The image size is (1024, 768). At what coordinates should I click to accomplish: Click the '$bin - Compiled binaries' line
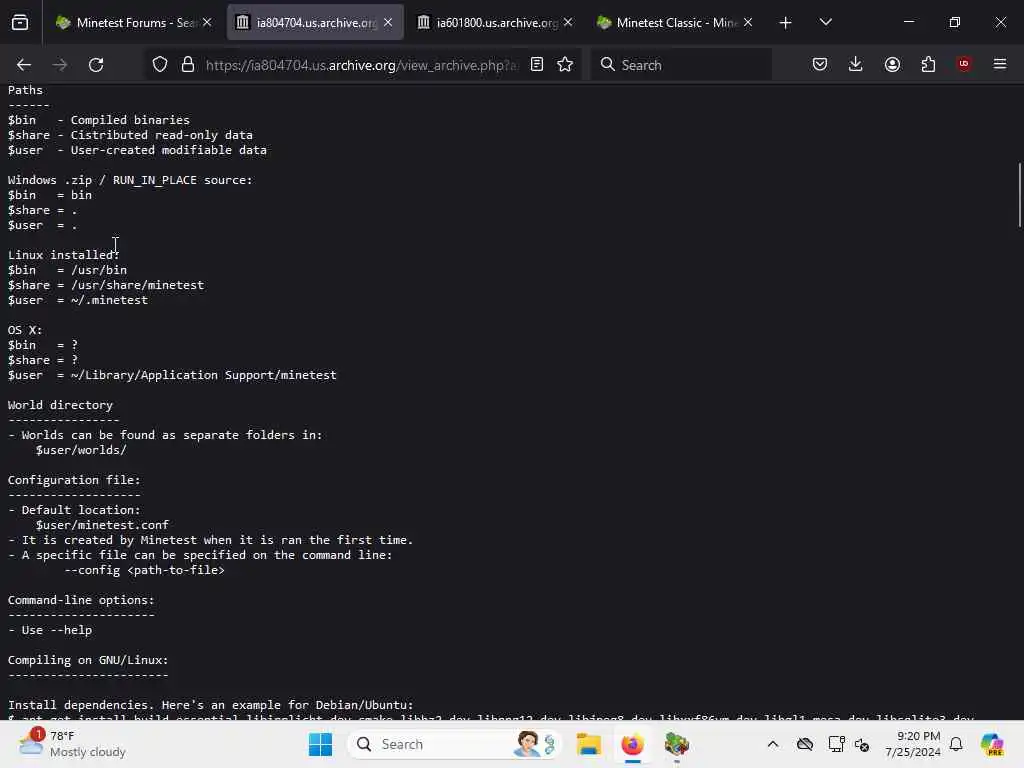(99, 120)
